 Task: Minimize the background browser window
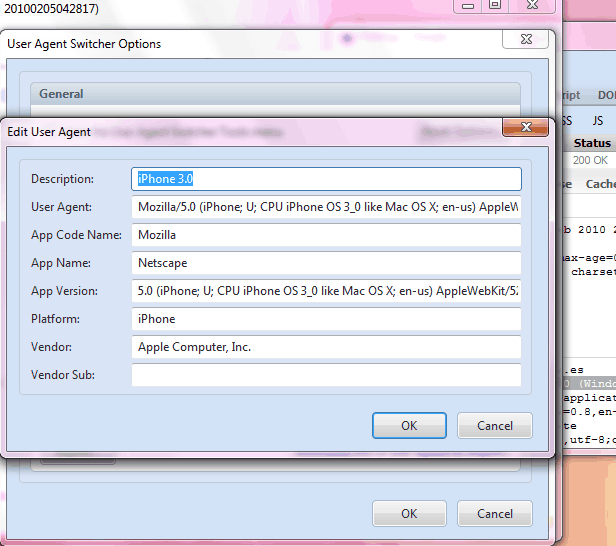click(468, 6)
